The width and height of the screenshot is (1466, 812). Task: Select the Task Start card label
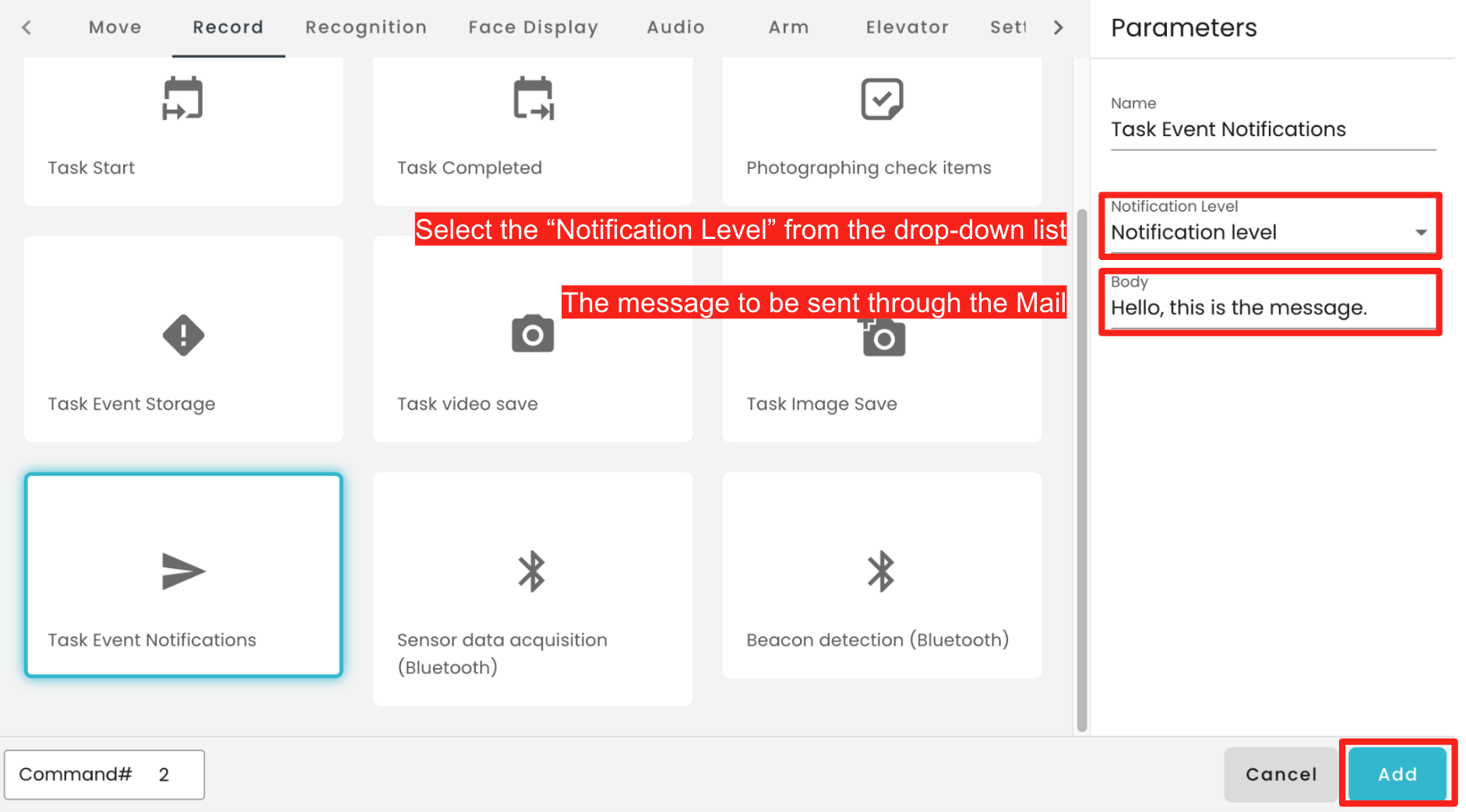pos(91,168)
